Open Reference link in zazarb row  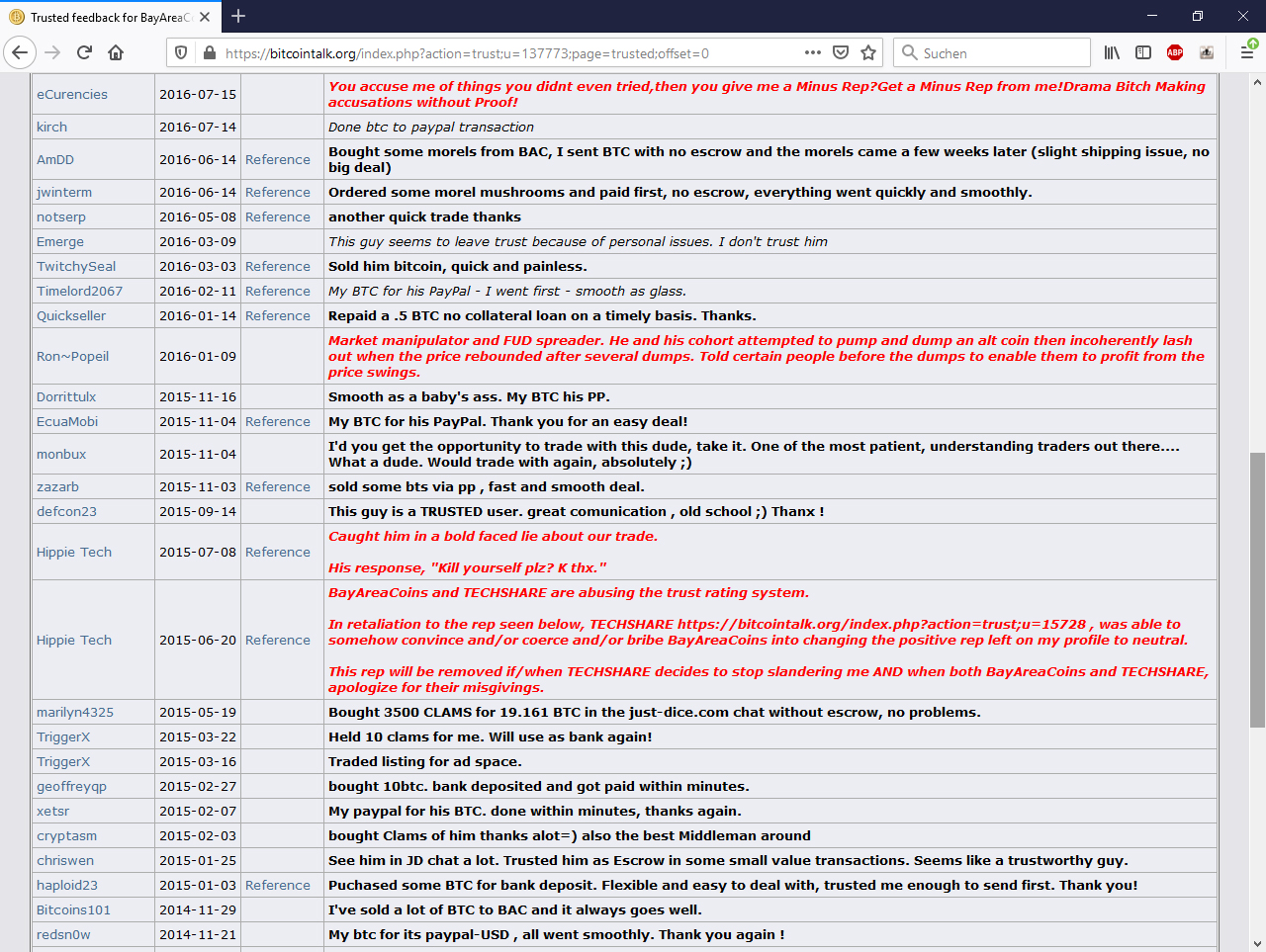coord(278,486)
